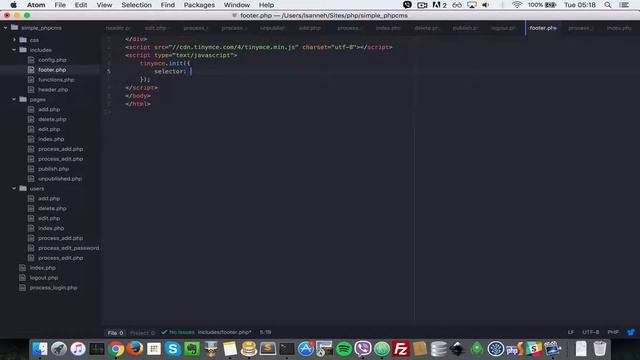
Task: Open unpublished.php in the pages folder
Action: point(60,179)
